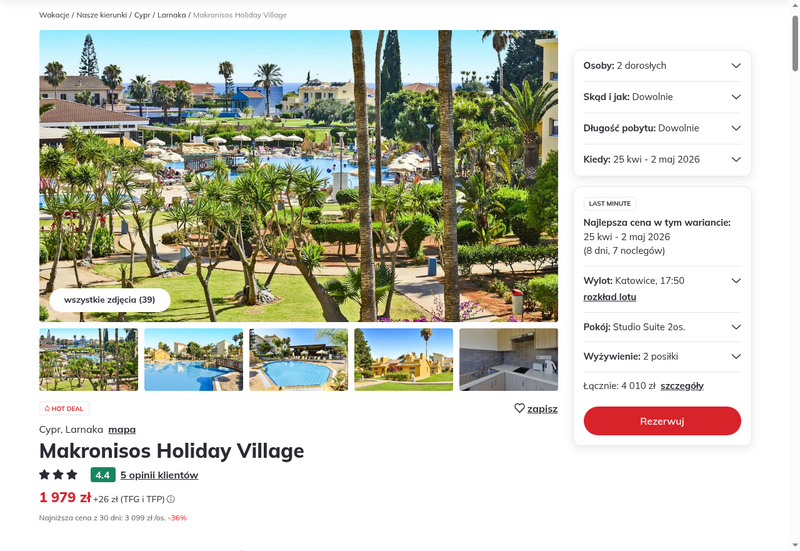Click the heart icon to save the offer
Screen dimensions: 800x551
click(519, 408)
